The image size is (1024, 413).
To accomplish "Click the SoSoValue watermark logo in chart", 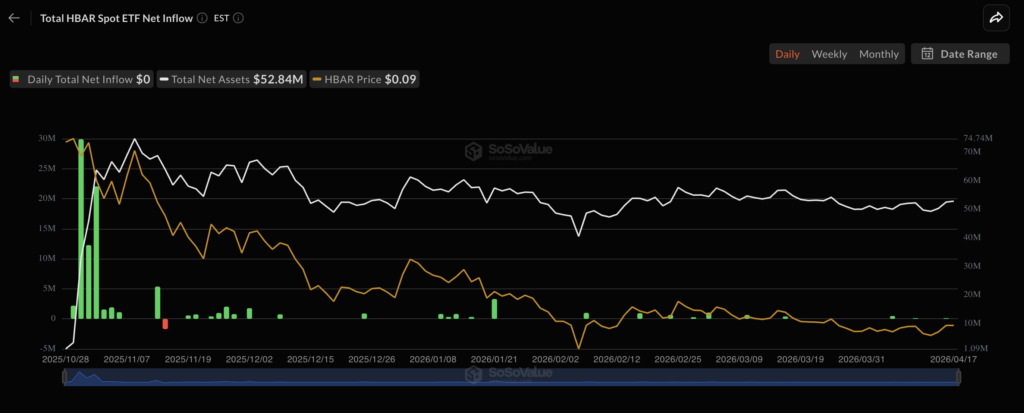I will click(x=508, y=150).
